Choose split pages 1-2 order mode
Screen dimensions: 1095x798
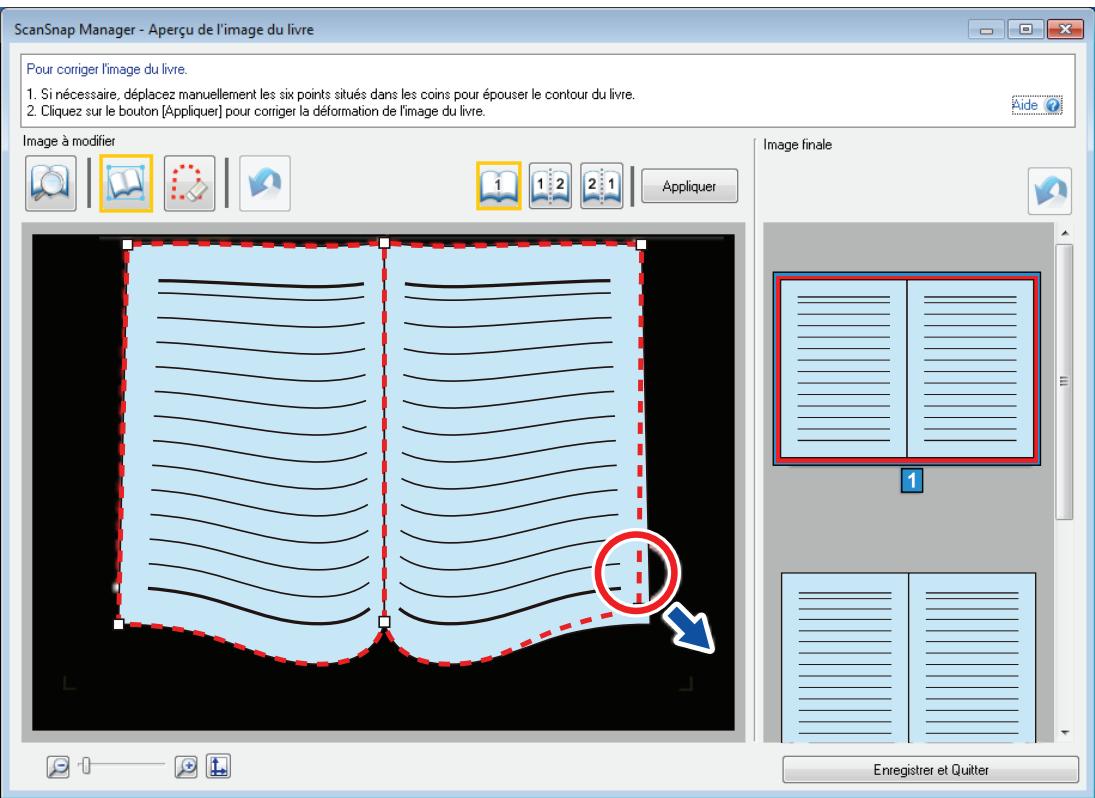550,186
